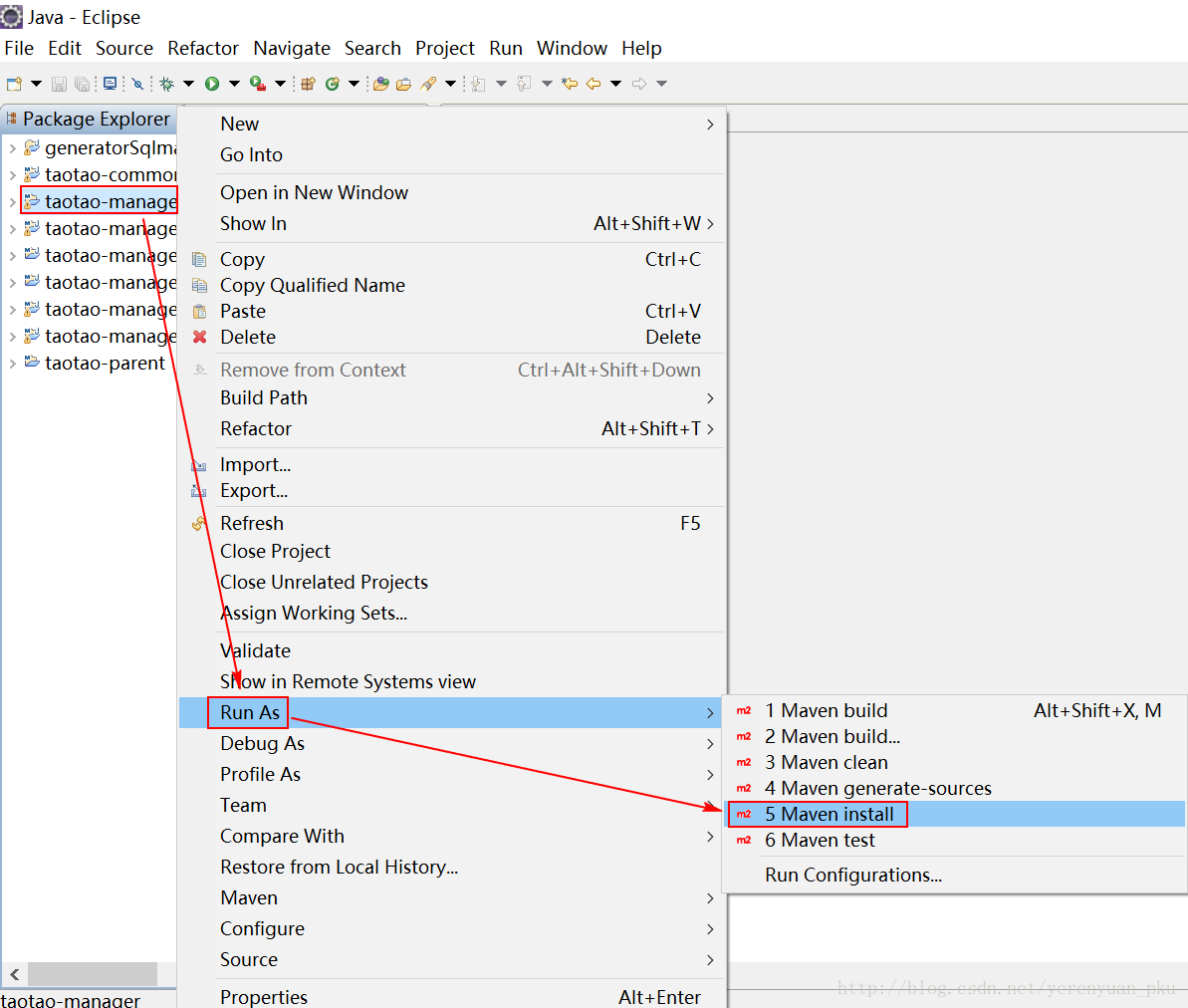The height and width of the screenshot is (1008, 1188).
Task: Choose Build Path in context menu
Action: pos(451,397)
